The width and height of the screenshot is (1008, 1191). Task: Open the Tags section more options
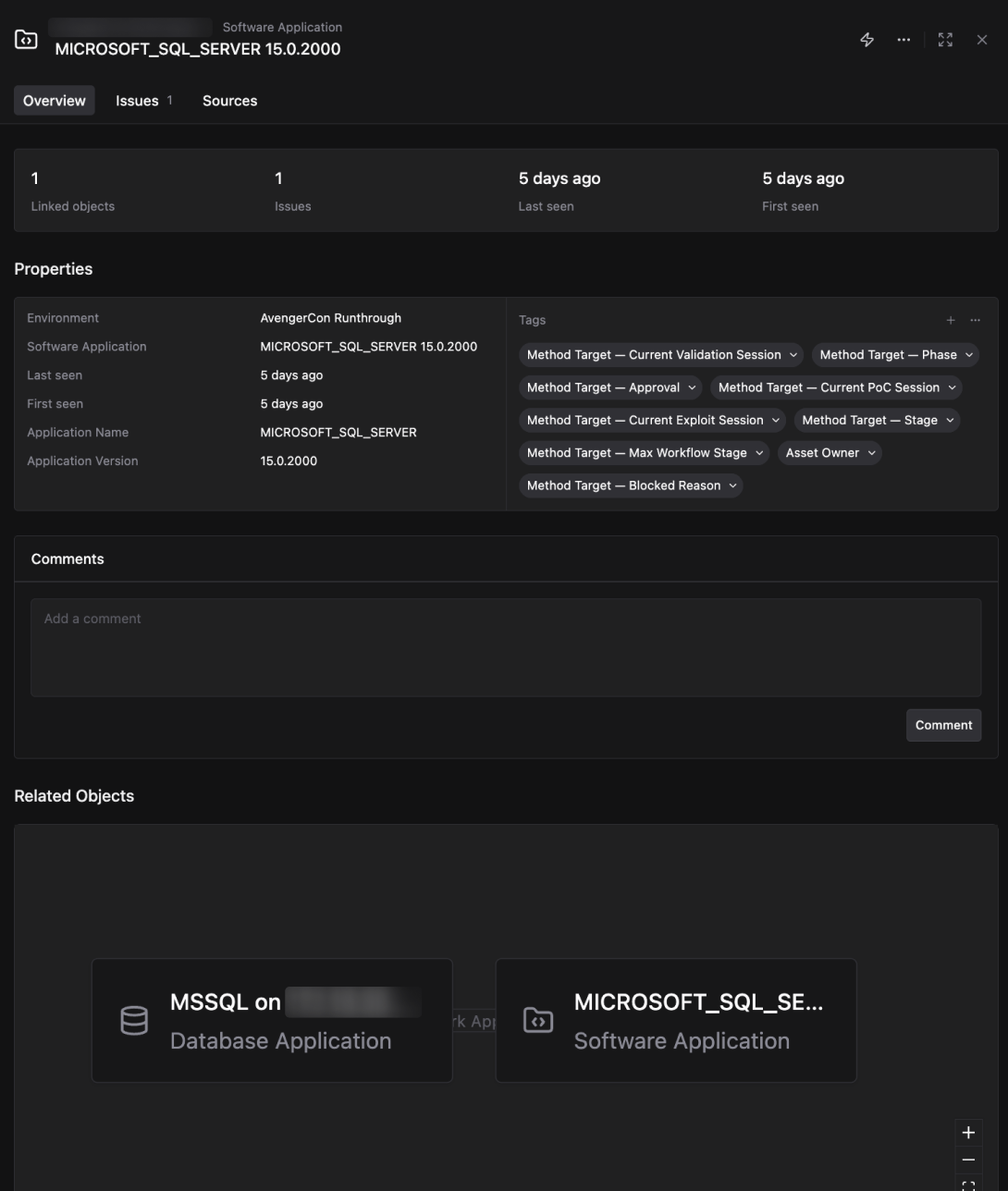pyautogui.click(x=975, y=320)
